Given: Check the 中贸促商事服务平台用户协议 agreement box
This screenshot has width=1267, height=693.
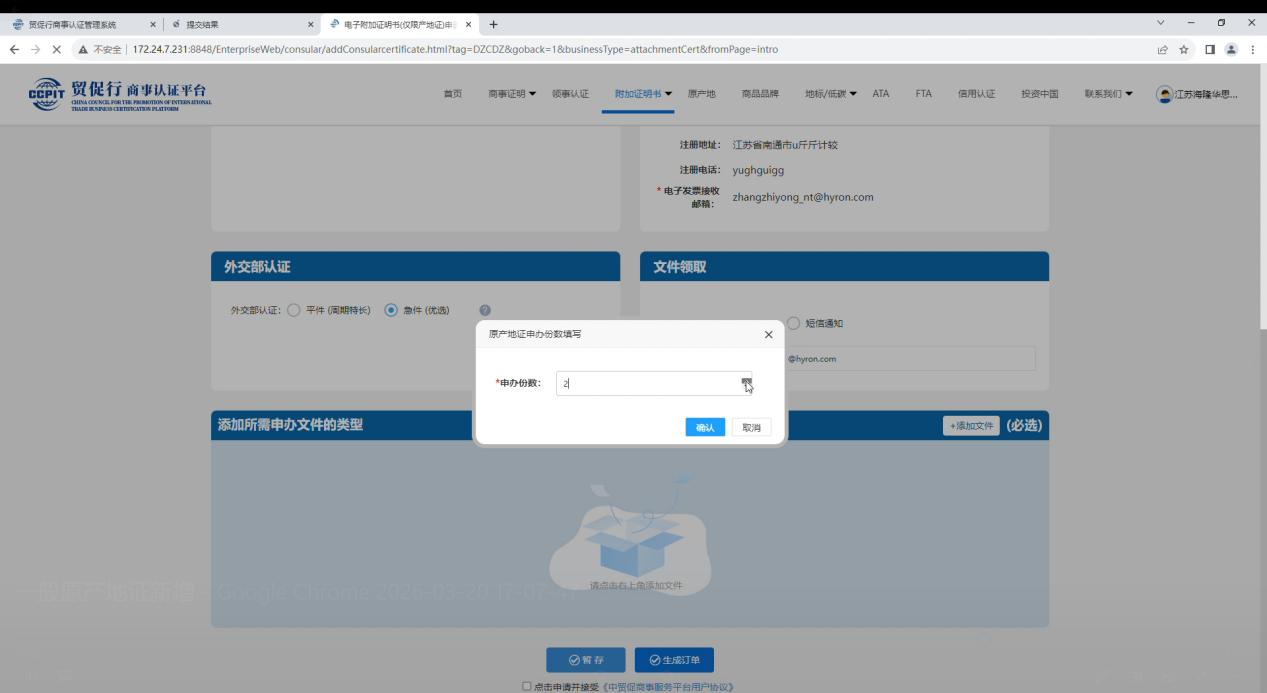Looking at the screenshot, I should click(527, 686).
